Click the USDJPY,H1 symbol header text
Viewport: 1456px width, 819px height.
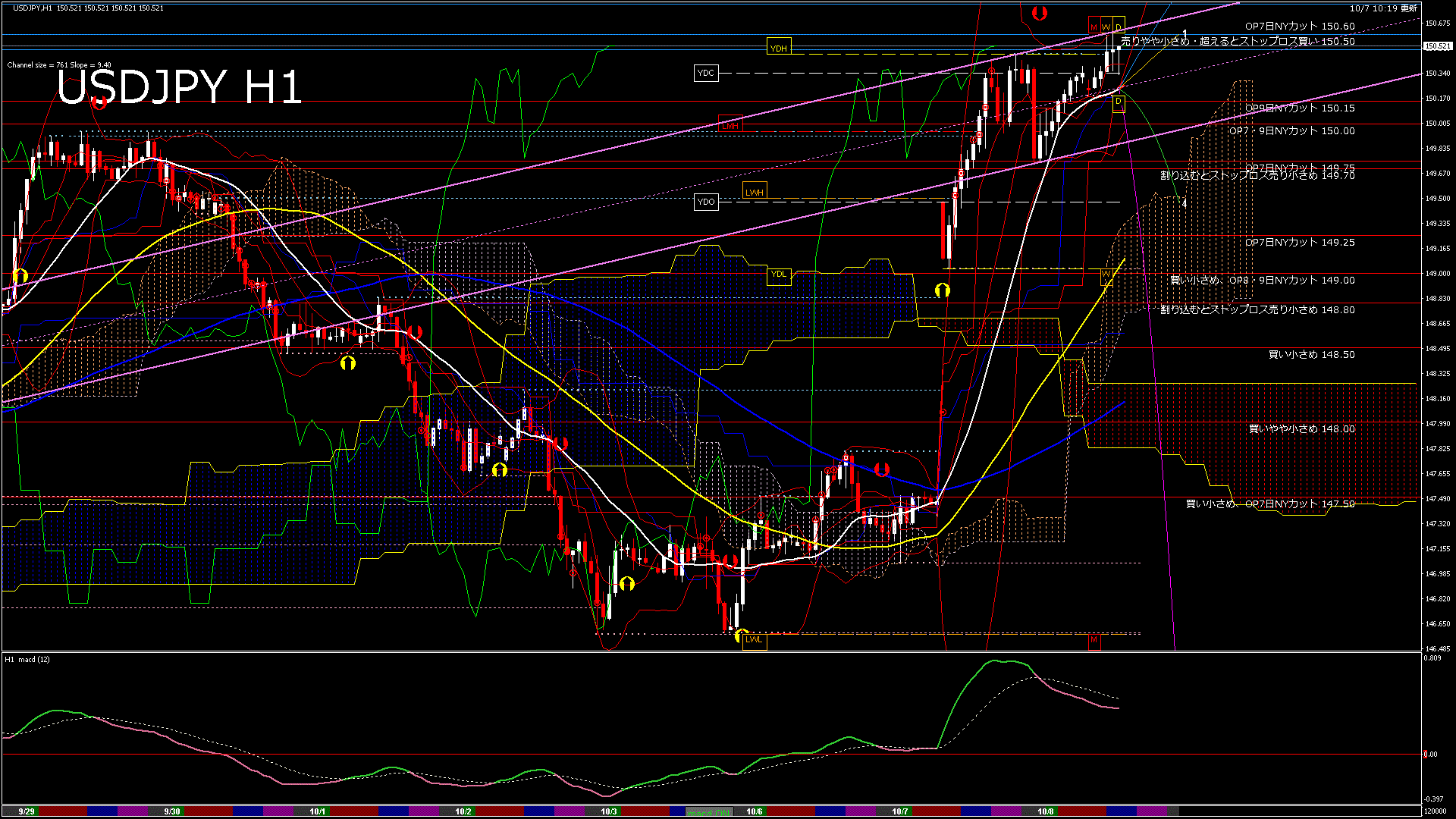coord(32,8)
